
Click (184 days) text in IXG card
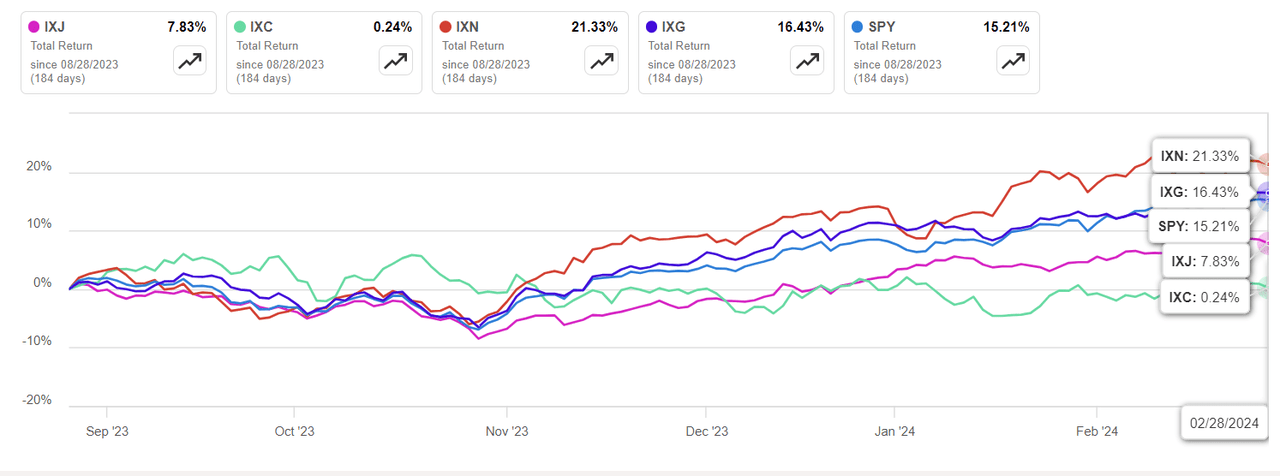coord(675,78)
